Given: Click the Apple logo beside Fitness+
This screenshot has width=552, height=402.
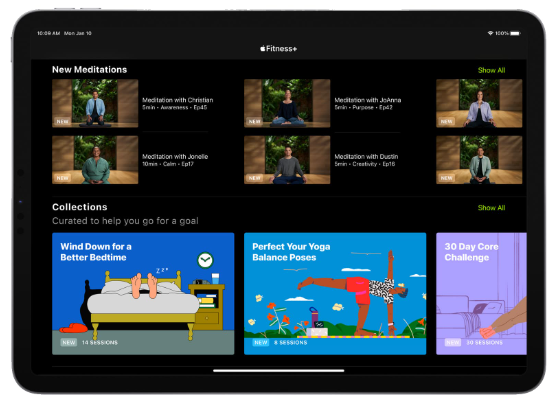Looking at the screenshot, I should tap(263, 49).
